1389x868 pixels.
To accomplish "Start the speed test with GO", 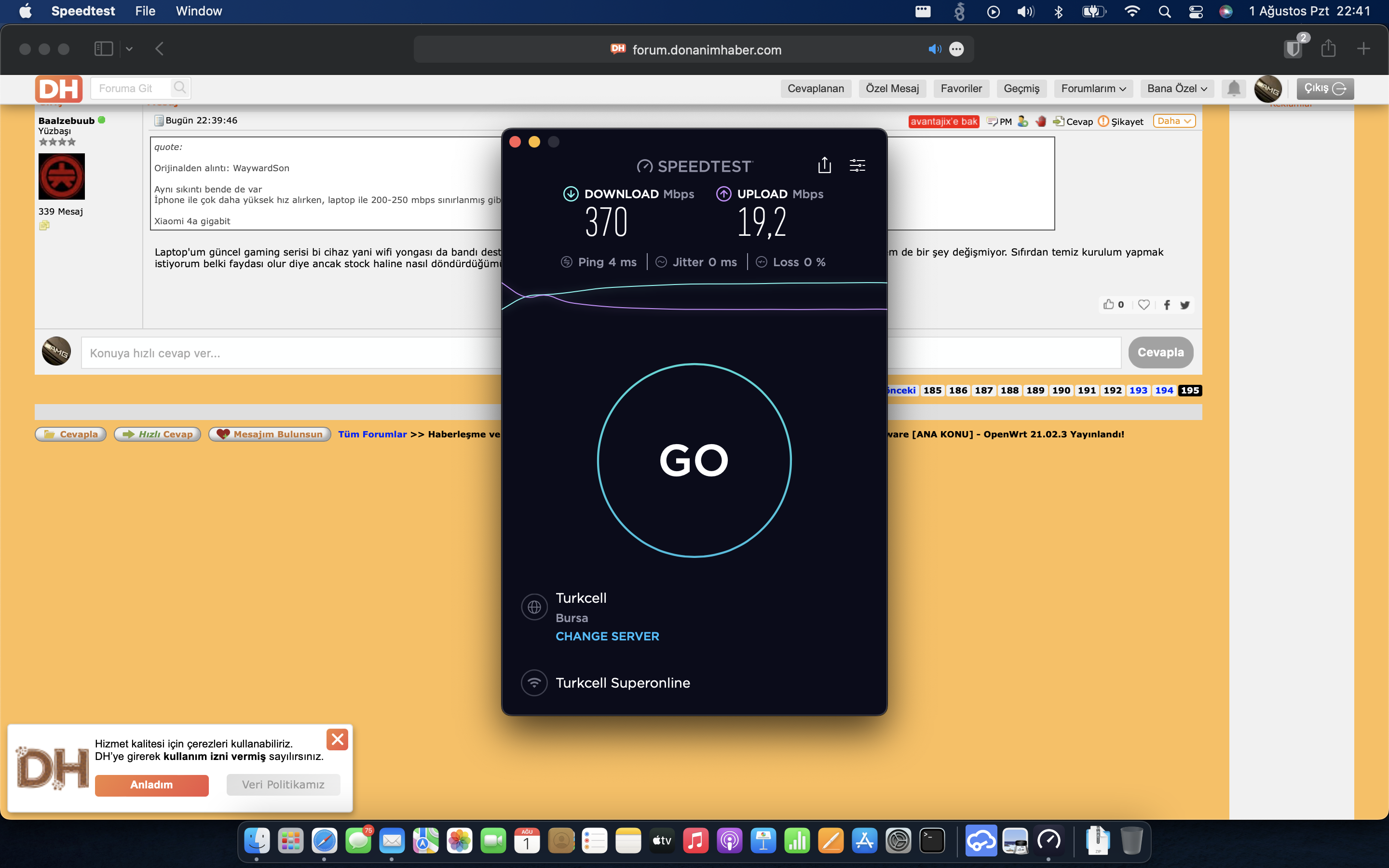I will point(694,460).
